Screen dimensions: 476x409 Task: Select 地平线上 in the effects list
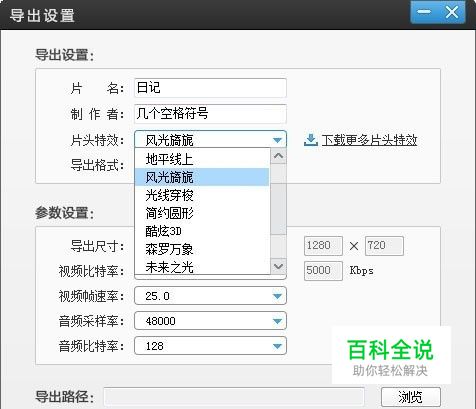[202, 159]
